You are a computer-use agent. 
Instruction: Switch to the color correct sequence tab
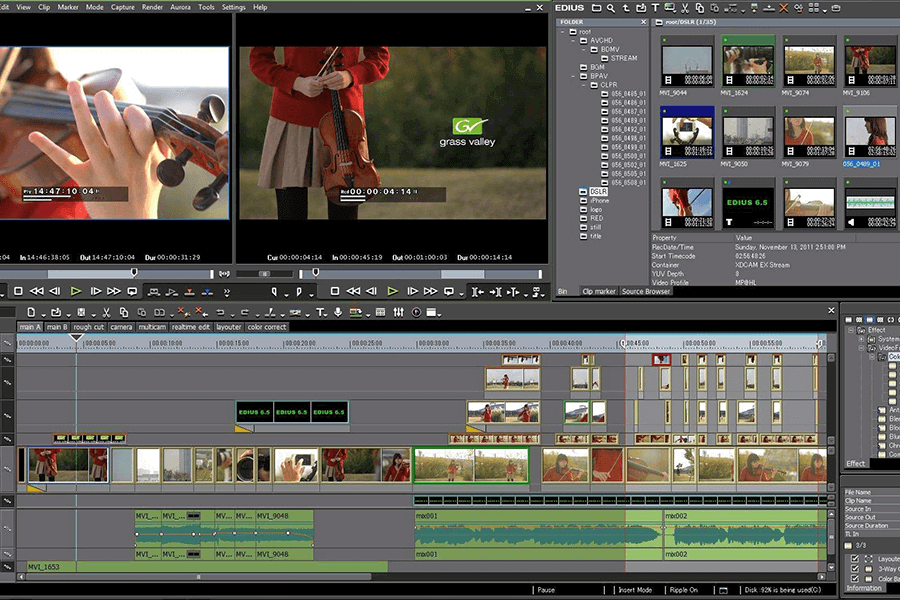click(x=266, y=327)
